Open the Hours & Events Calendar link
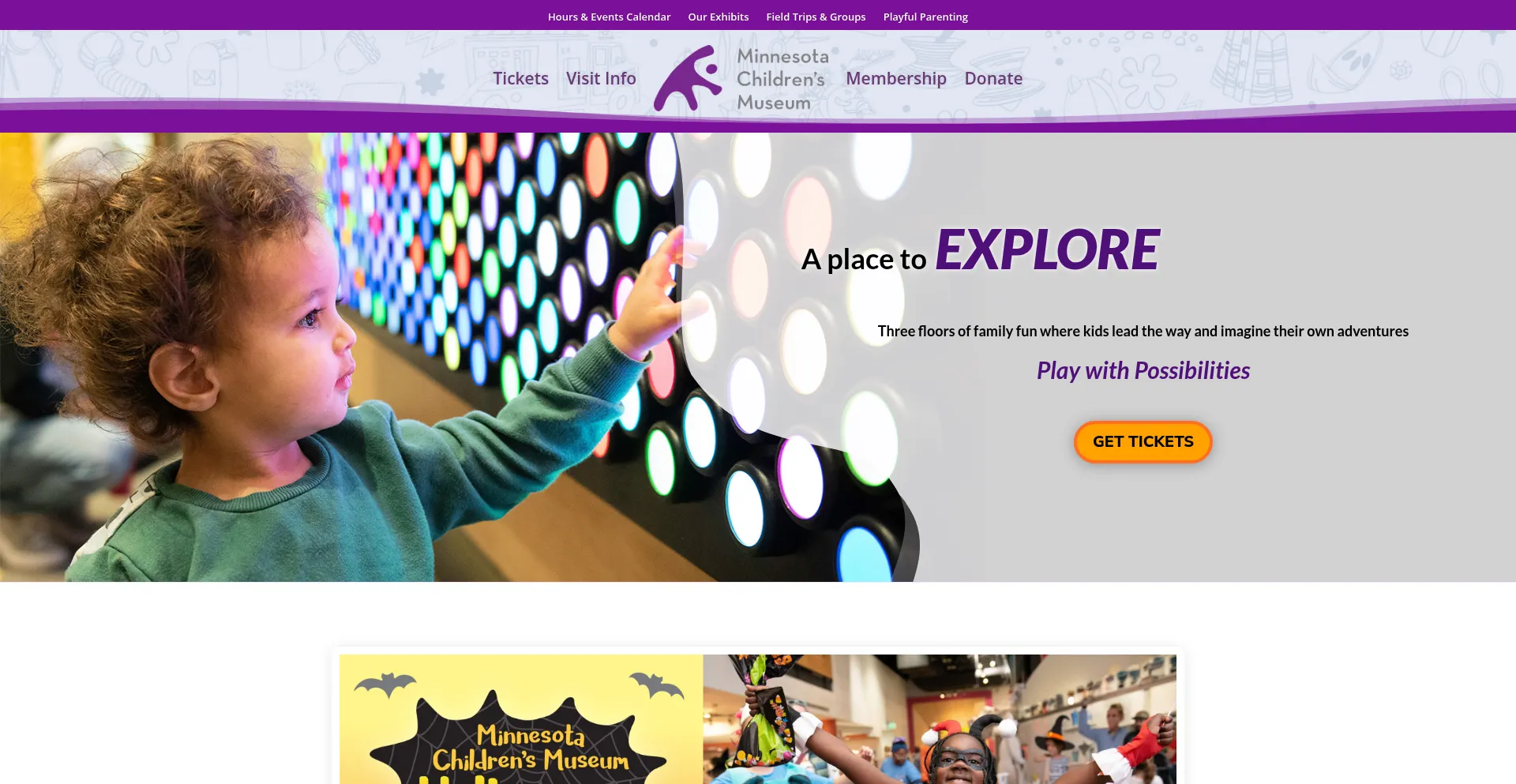The image size is (1516, 784). pyautogui.click(x=609, y=17)
